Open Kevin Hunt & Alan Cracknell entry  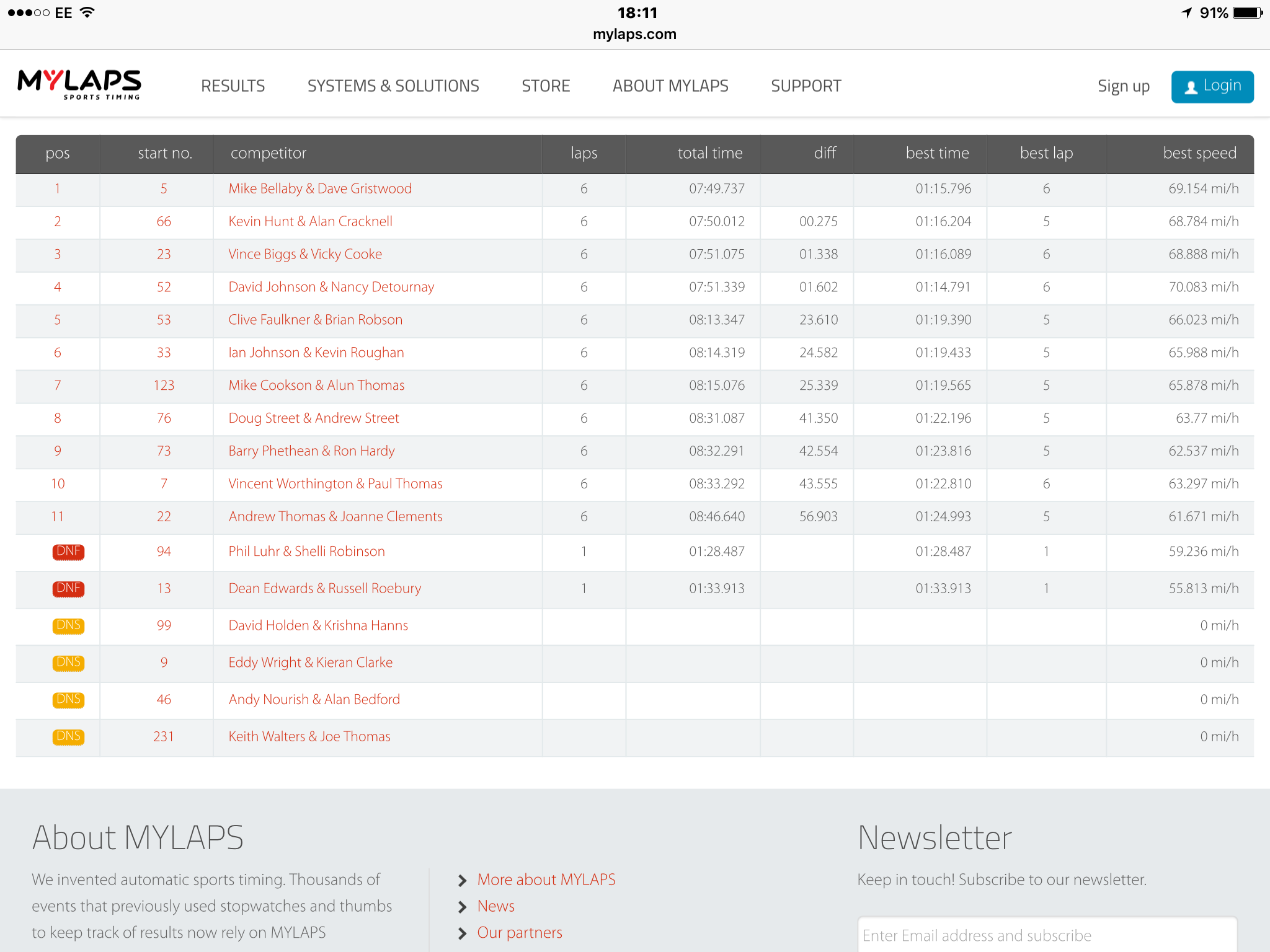coord(310,221)
